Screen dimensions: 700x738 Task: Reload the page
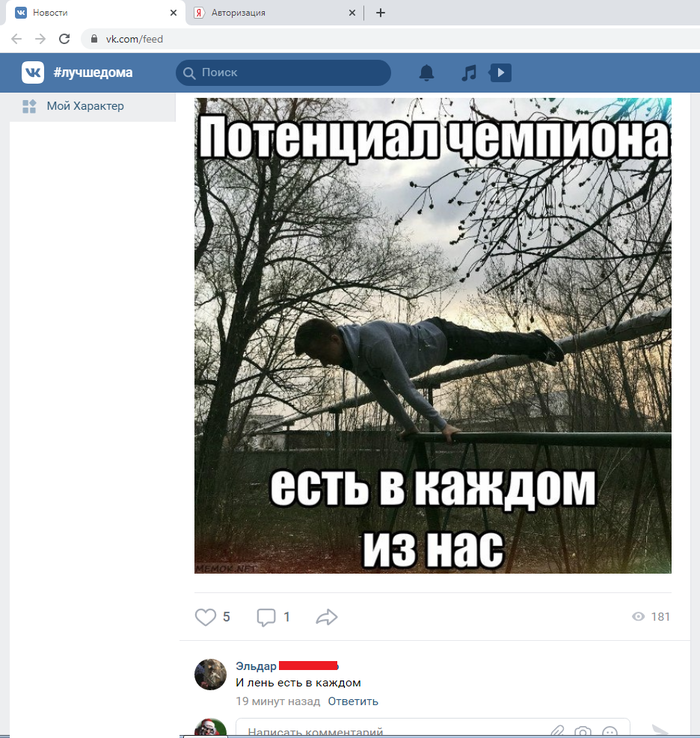tap(64, 39)
